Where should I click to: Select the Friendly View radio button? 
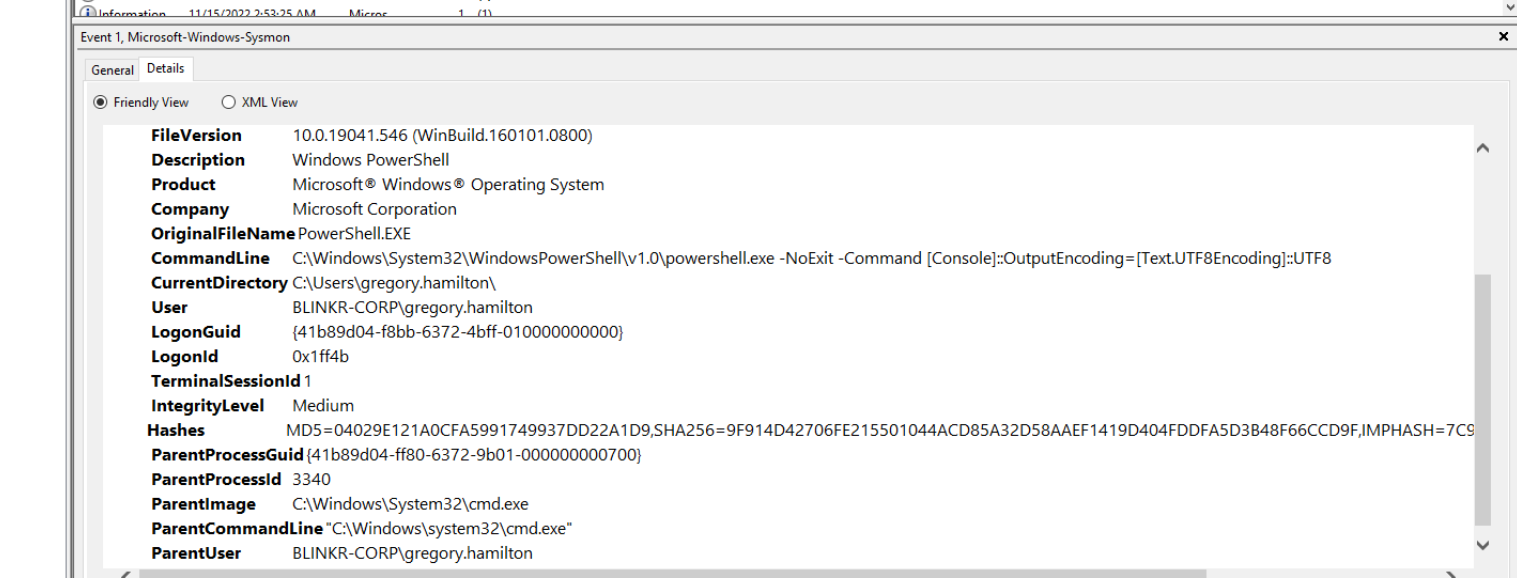(x=100, y=102)
